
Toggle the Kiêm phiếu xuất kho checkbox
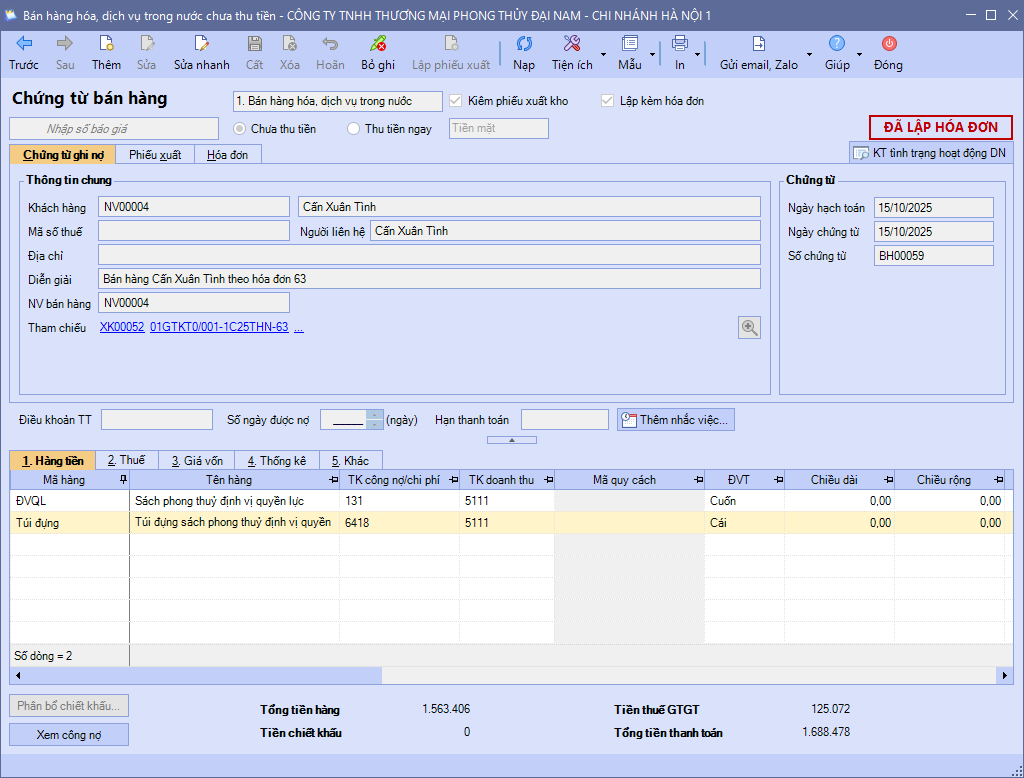[457, 101]
